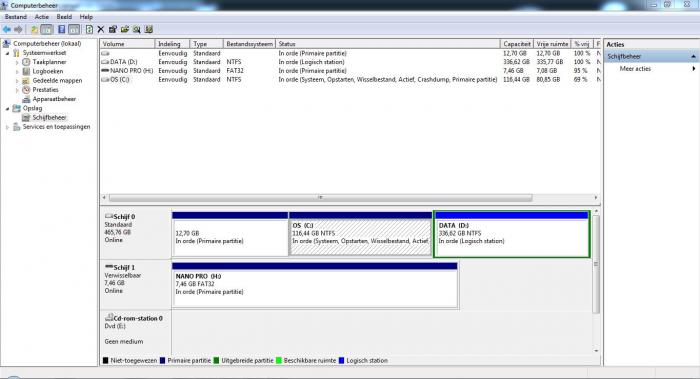
Task: Click the Properties toolbar icon
Action: pos(112,29)
